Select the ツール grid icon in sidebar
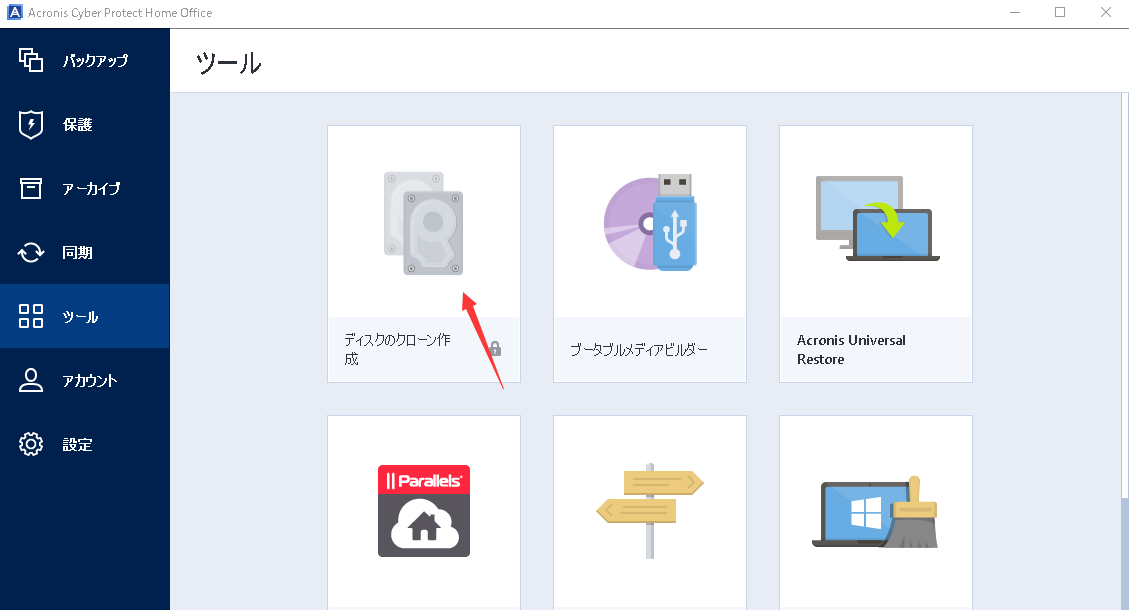Image resolution: width=1129 pixels, height=610 pixels. tap(30, 316)
